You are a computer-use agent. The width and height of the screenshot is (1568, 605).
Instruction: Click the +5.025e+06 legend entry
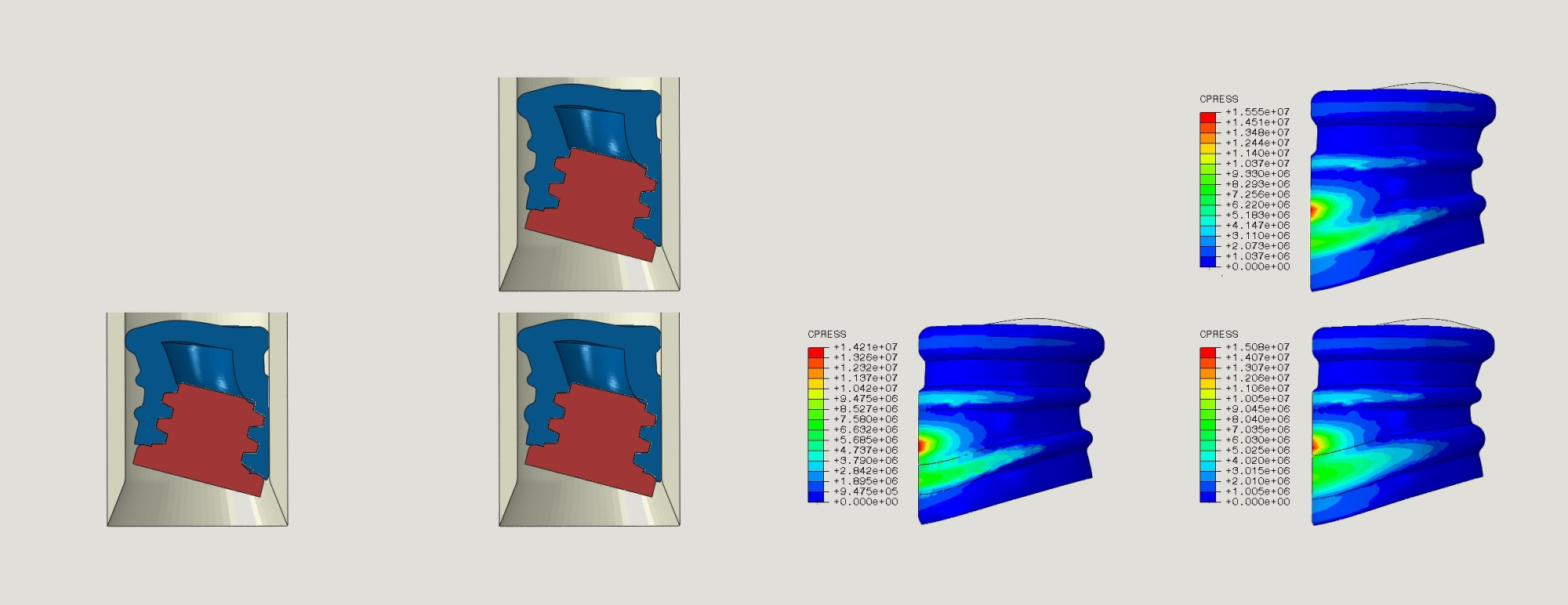click(1258, 451)
